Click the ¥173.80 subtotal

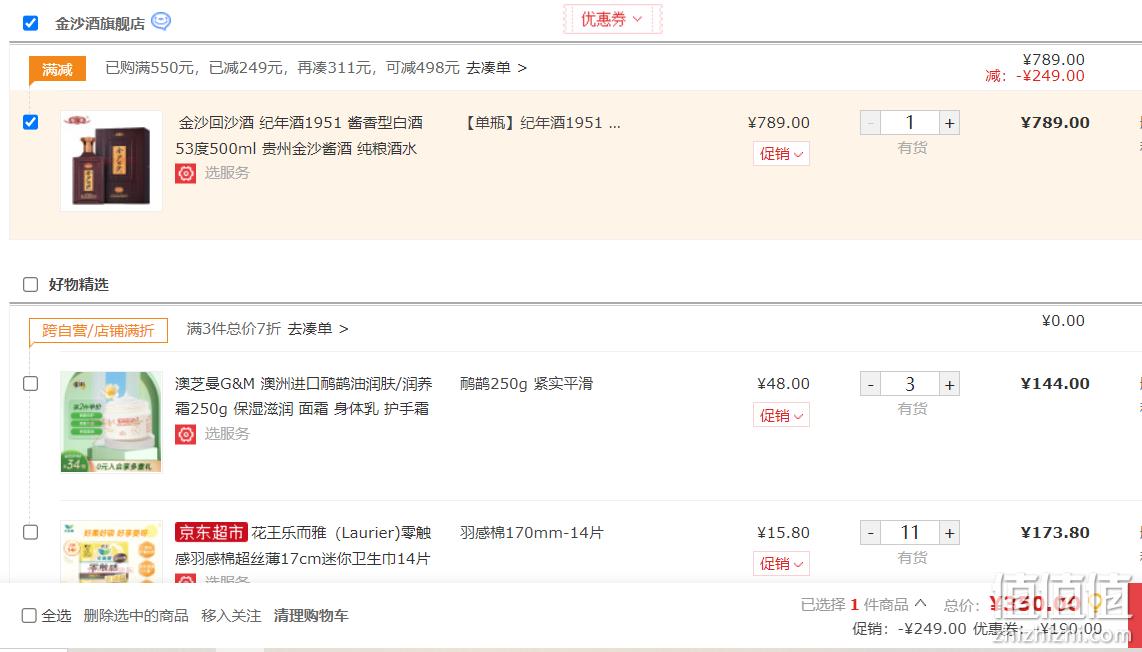click(x=1055, y=533)
